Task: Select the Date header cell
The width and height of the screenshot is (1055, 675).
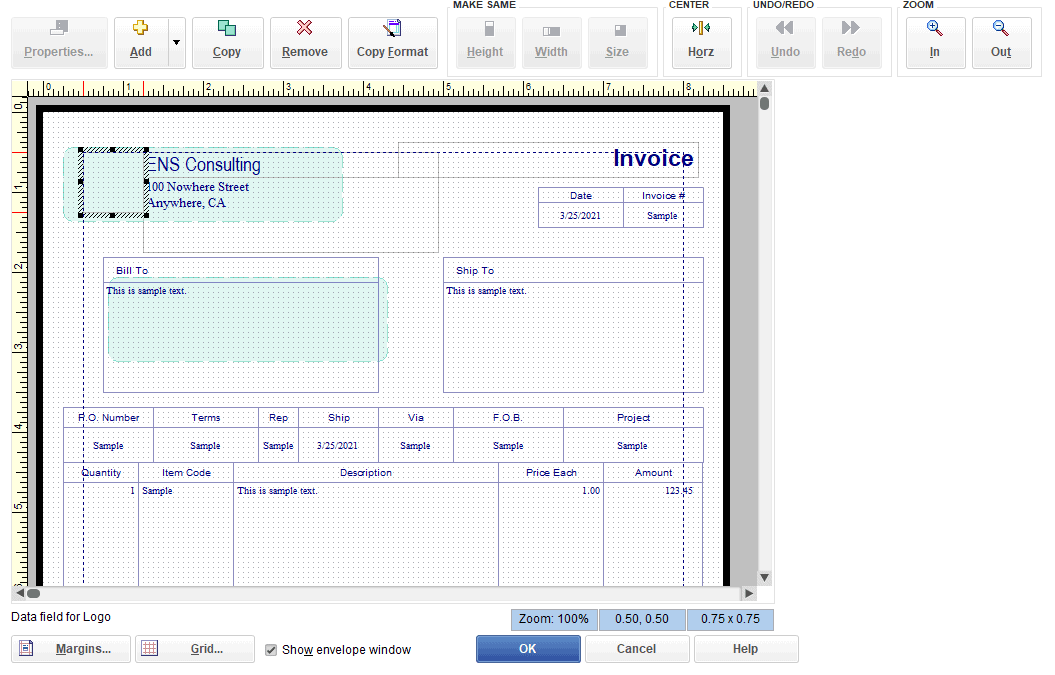Action: coord(581,195)
